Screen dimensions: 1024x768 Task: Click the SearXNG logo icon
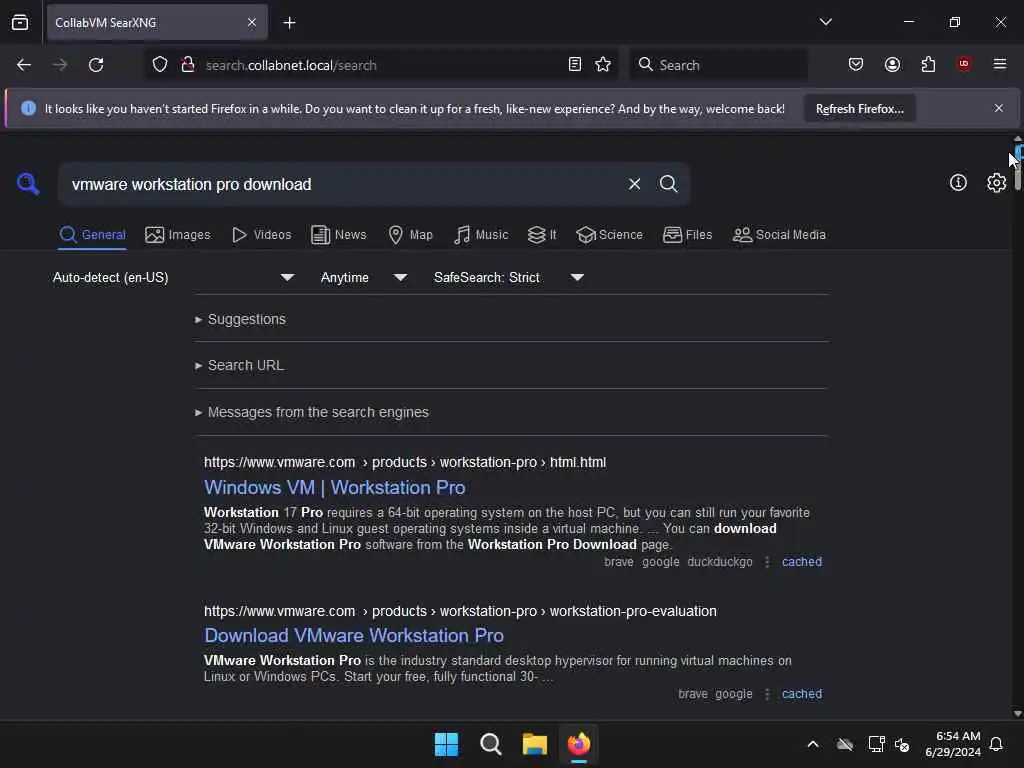pos(27,184)
